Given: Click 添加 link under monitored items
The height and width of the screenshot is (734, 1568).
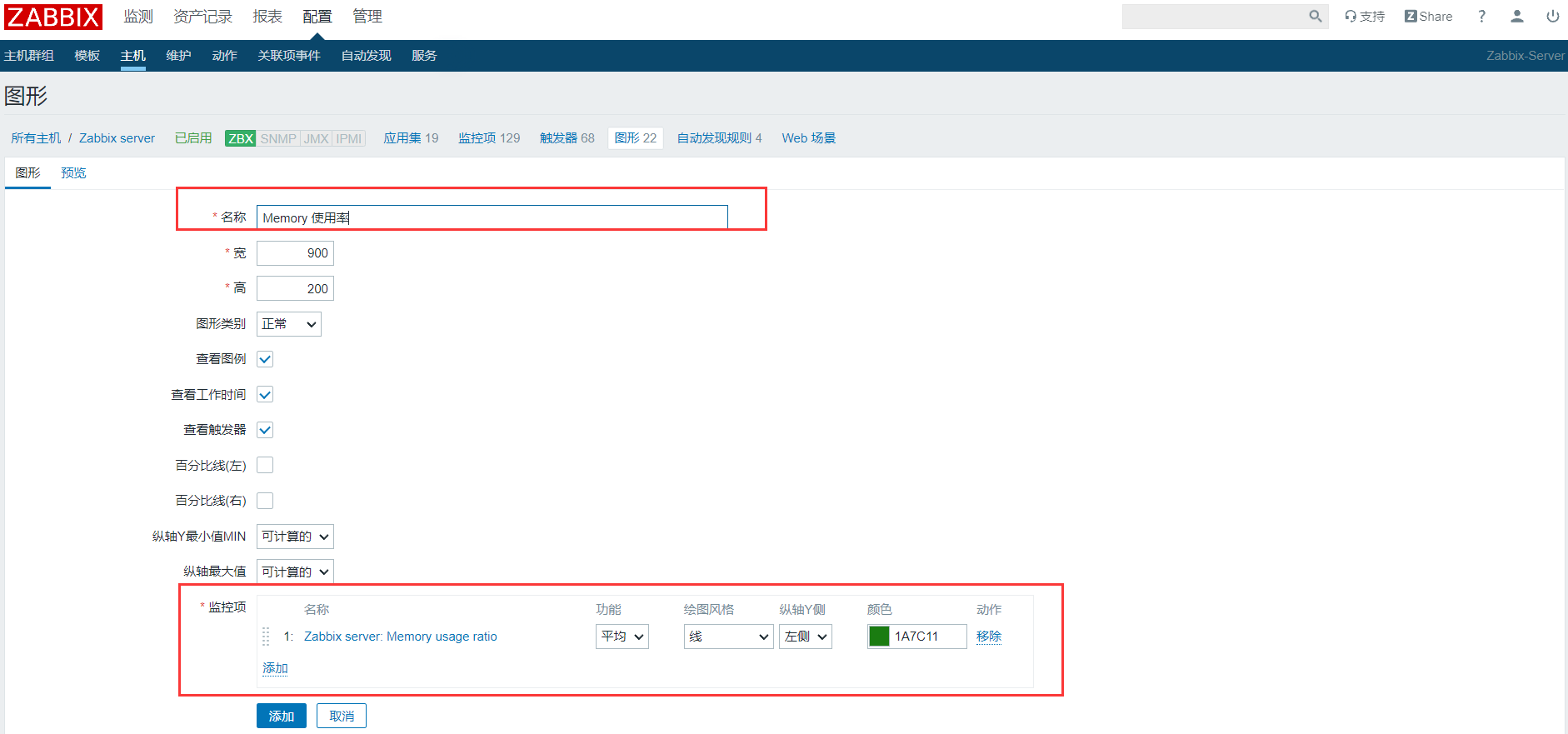Looking at the screenshot, I should click(x=275, y=668).
